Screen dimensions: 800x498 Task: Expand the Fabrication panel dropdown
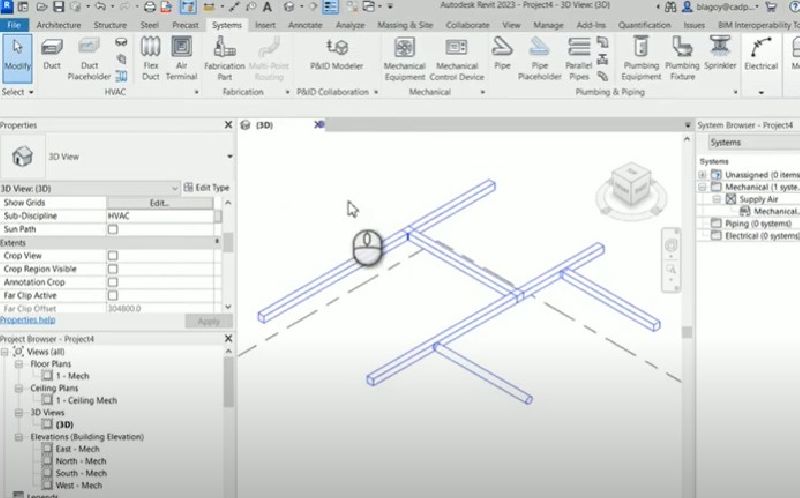[x=287, y=92]
